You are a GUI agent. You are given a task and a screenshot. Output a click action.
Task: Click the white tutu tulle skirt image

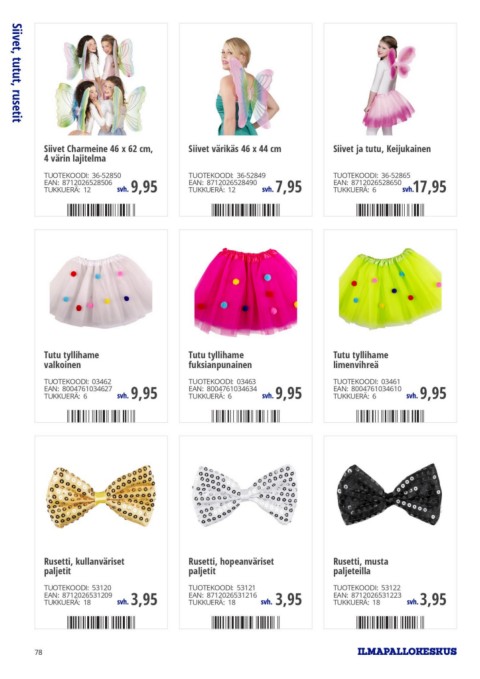pyautogui.click(x=101, y=291)
